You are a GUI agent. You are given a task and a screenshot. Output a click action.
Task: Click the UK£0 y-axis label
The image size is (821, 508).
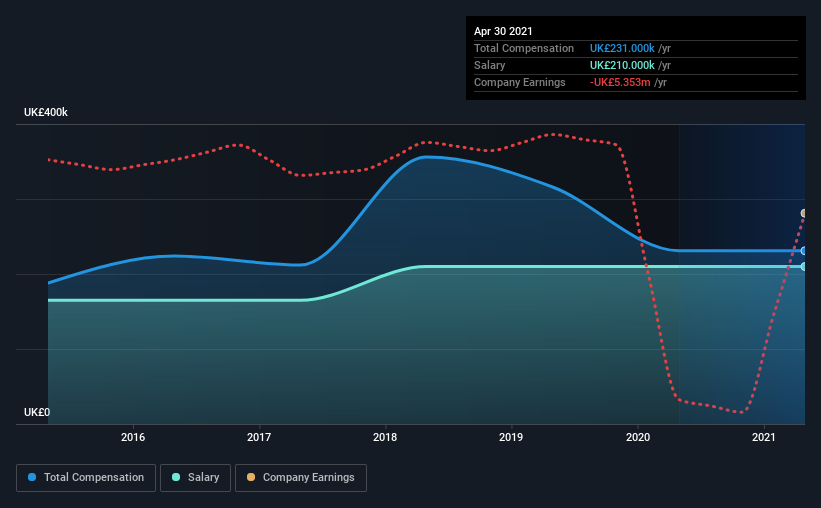click(x=37, y=413)
